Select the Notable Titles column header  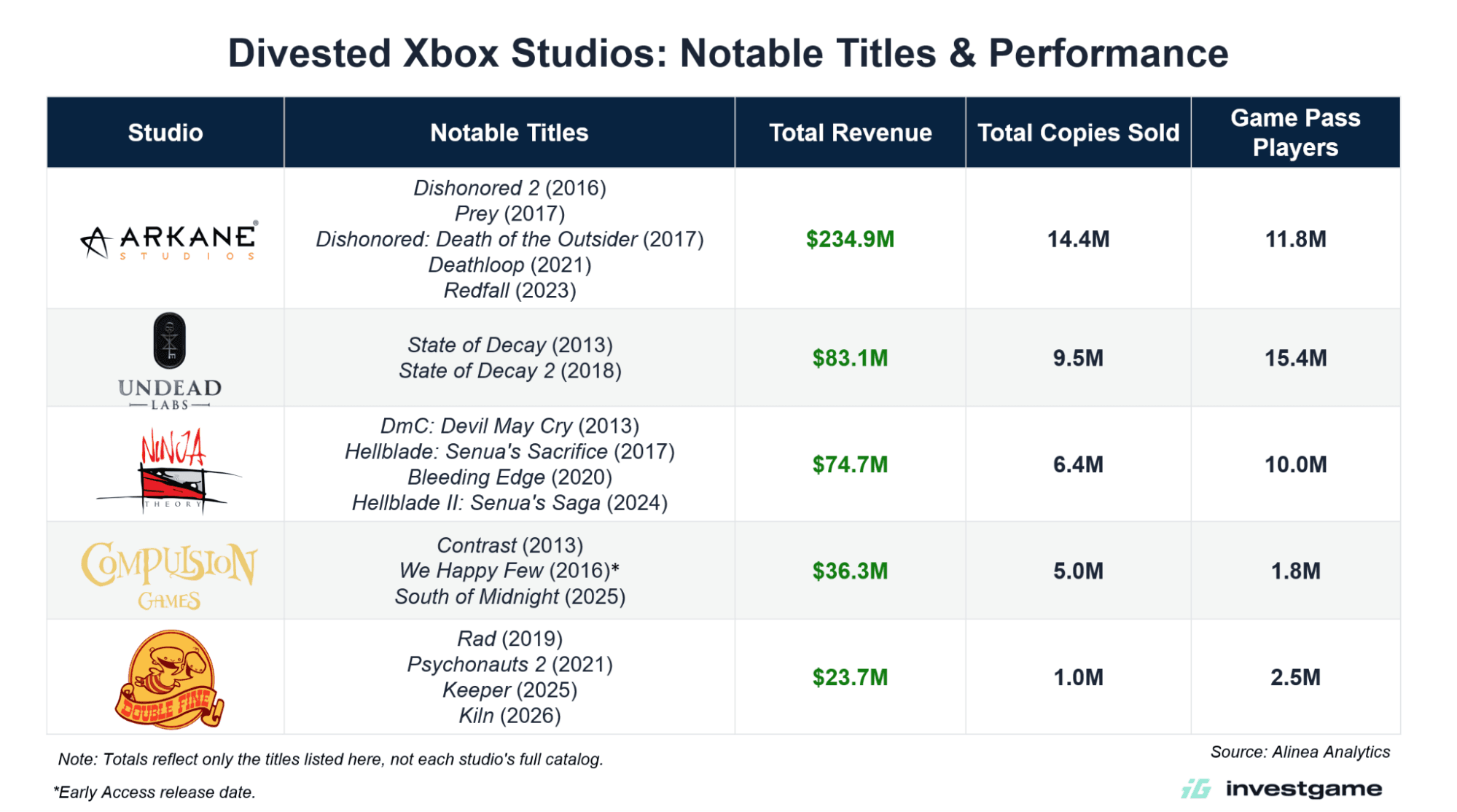coord(509,133)
